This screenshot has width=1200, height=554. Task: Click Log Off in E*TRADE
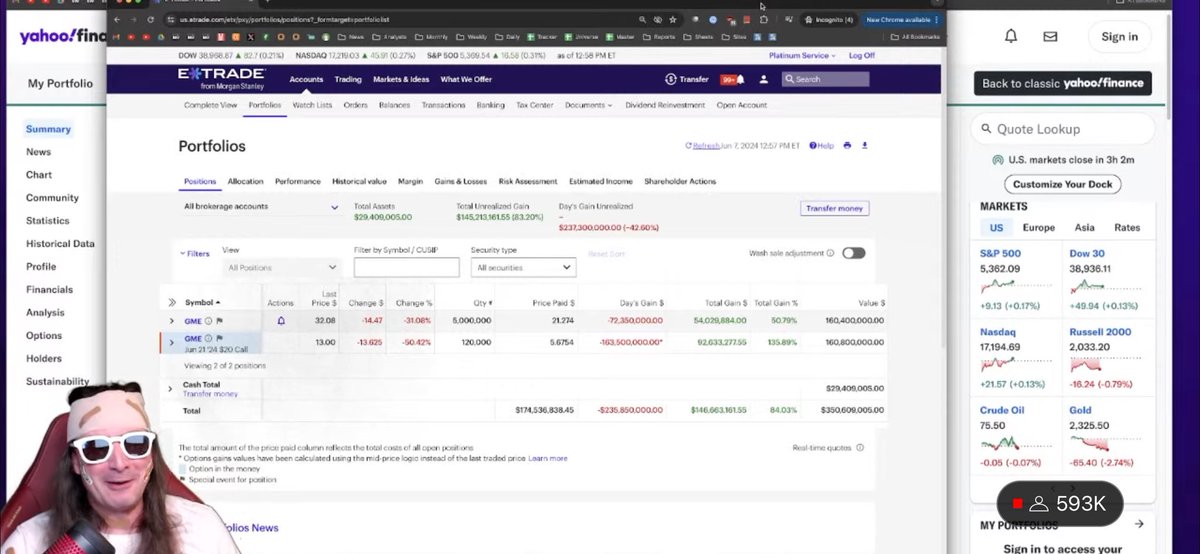pos(862,56)
